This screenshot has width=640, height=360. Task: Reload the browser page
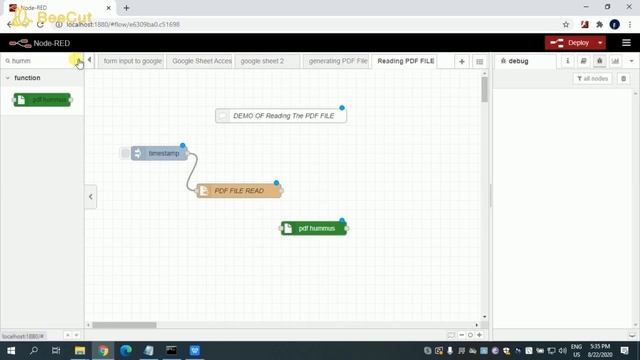click(40, 24)
